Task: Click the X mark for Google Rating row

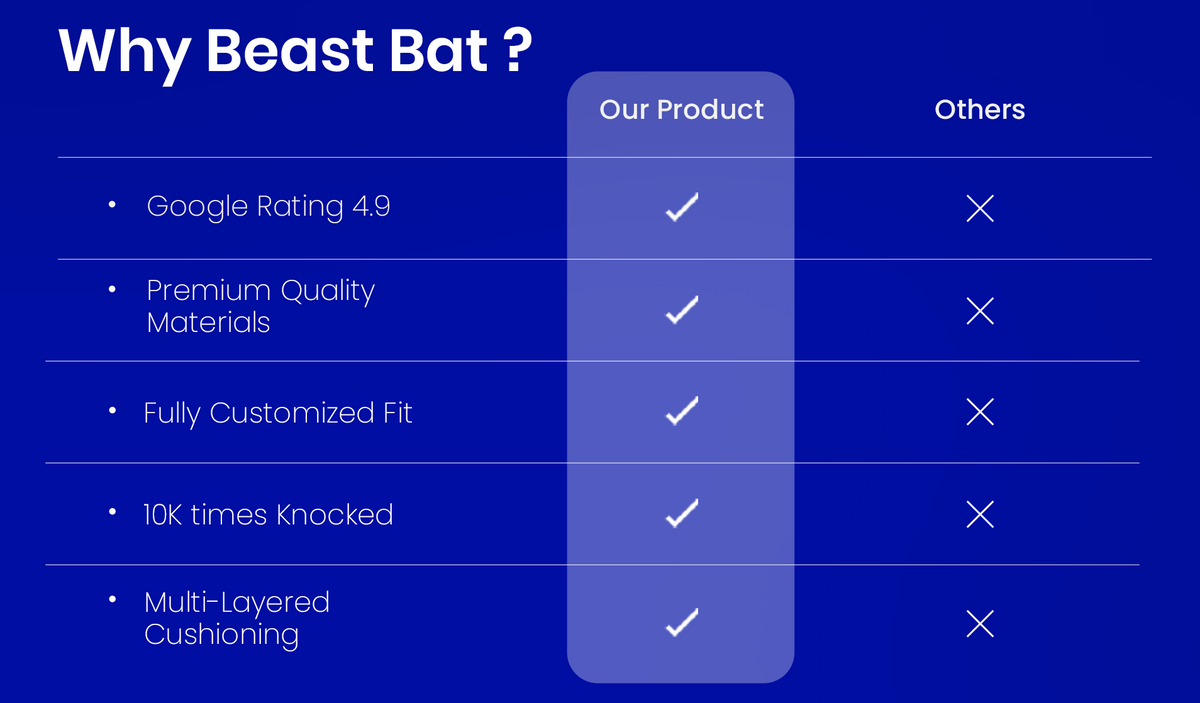Action: pyautogui.click(x=980, y=209)
